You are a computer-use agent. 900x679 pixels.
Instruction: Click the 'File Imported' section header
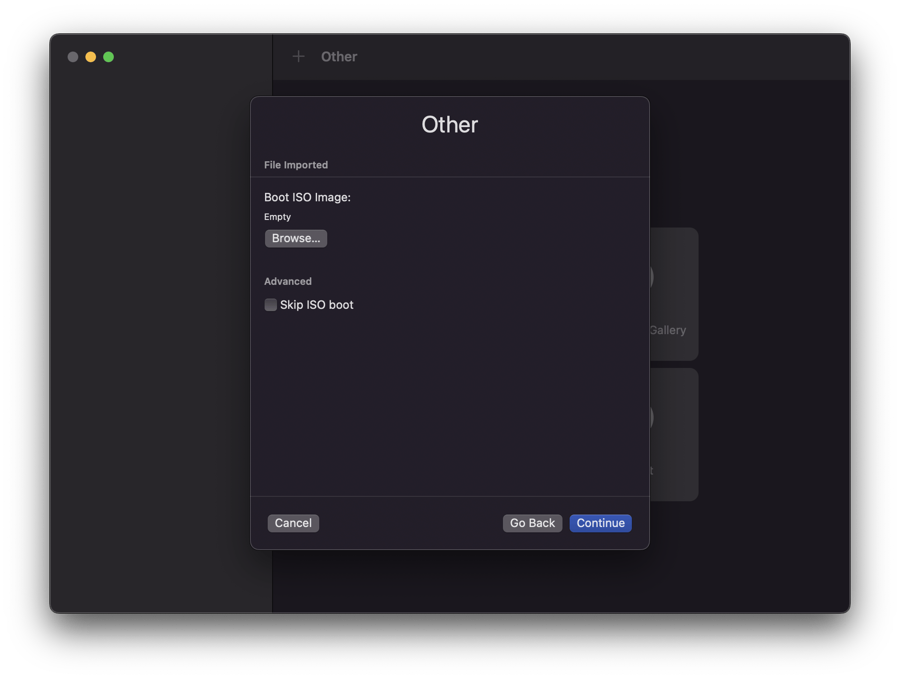(296, 165)
